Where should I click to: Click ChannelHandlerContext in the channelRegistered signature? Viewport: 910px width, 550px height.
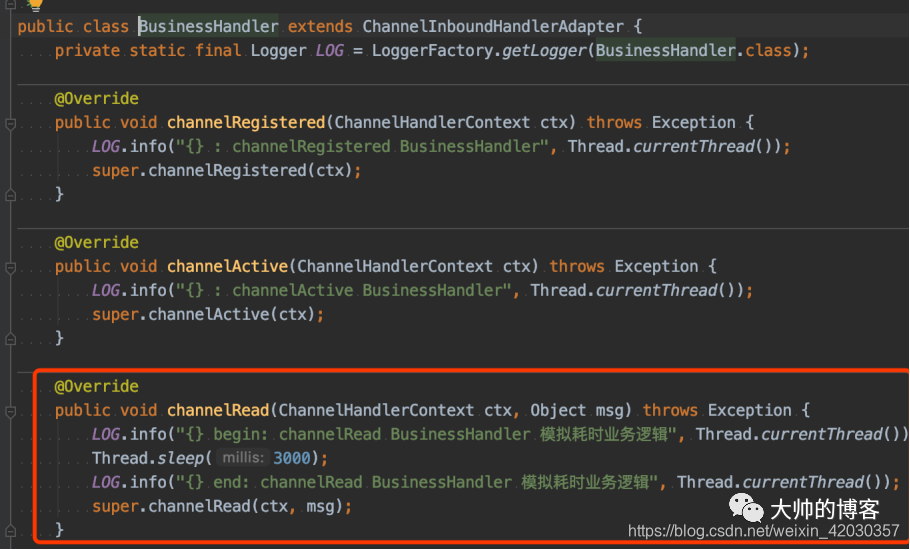tap(432, 122)
